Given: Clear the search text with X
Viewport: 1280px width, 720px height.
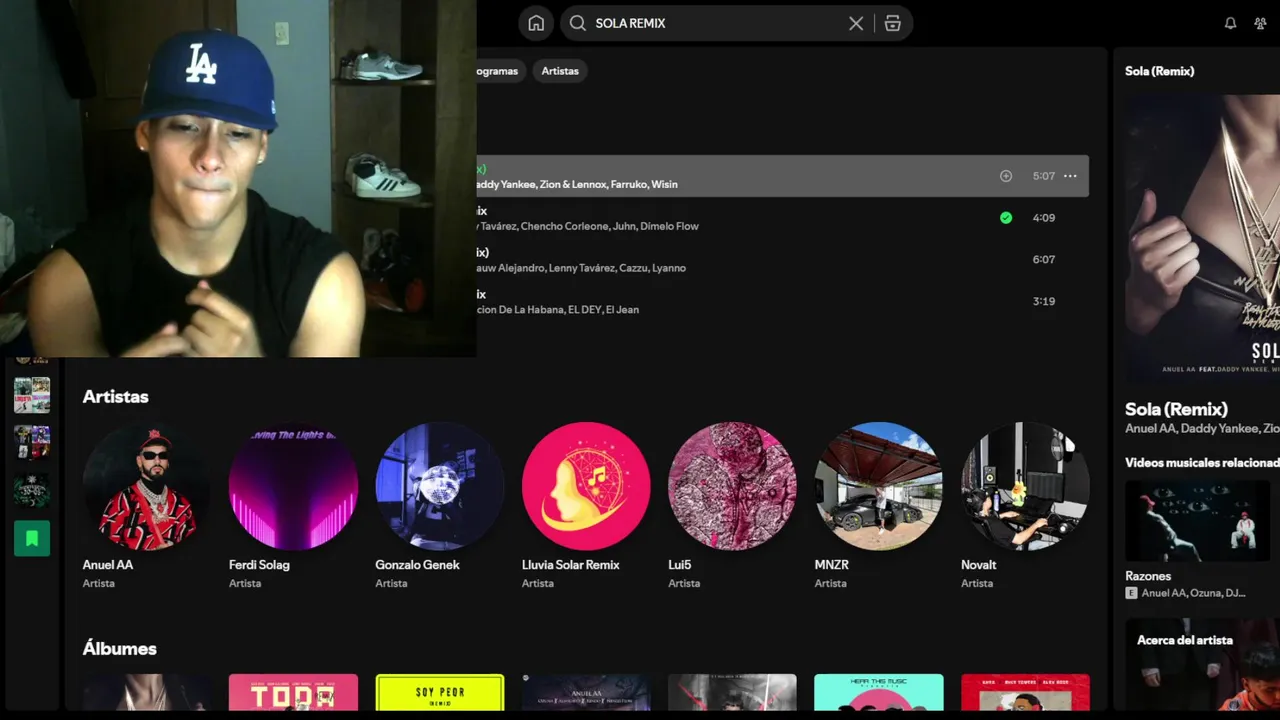Looking at the screenshot, I should click(x=856, y=23).
